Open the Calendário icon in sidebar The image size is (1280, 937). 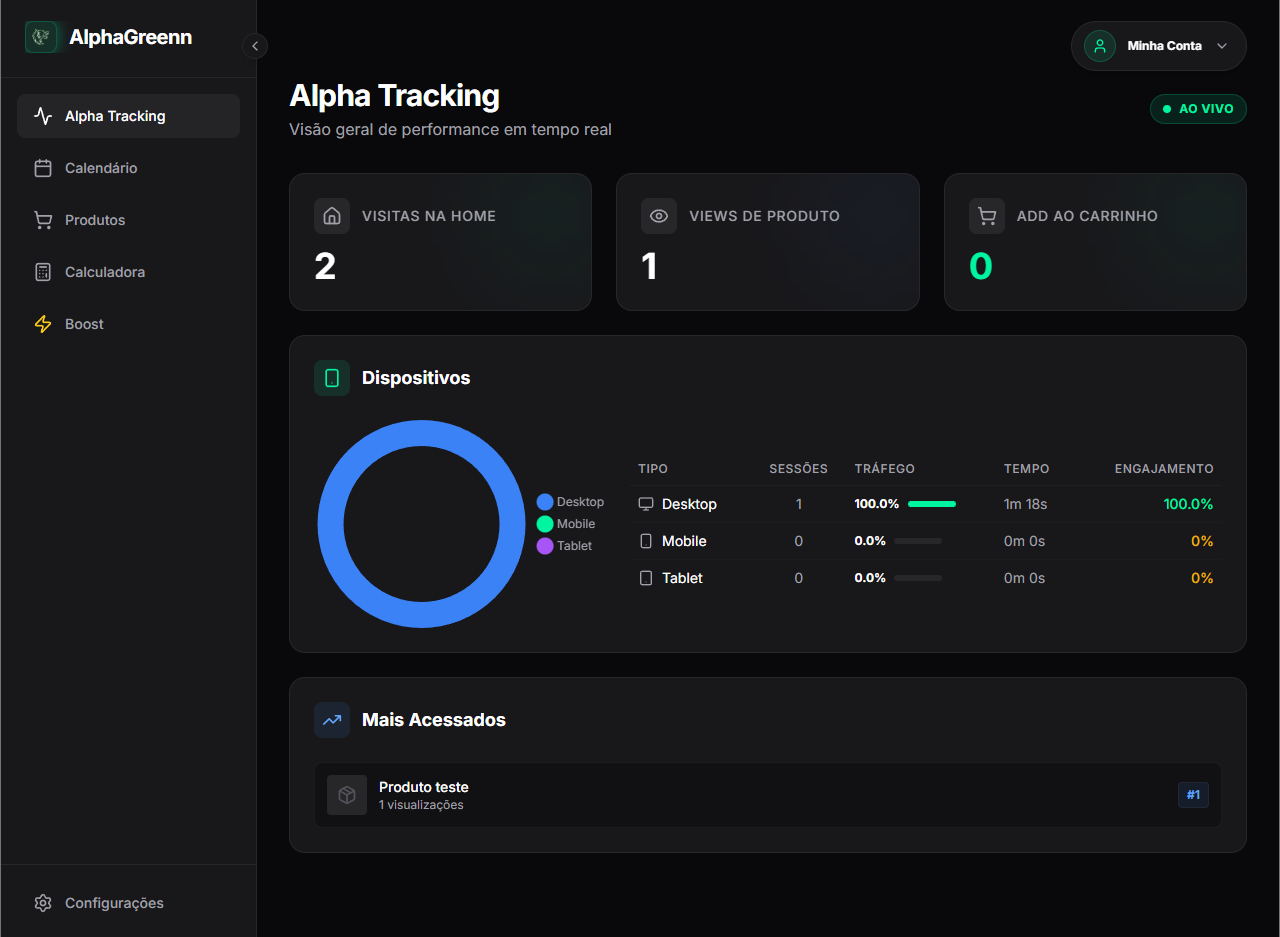pos(43,167)
